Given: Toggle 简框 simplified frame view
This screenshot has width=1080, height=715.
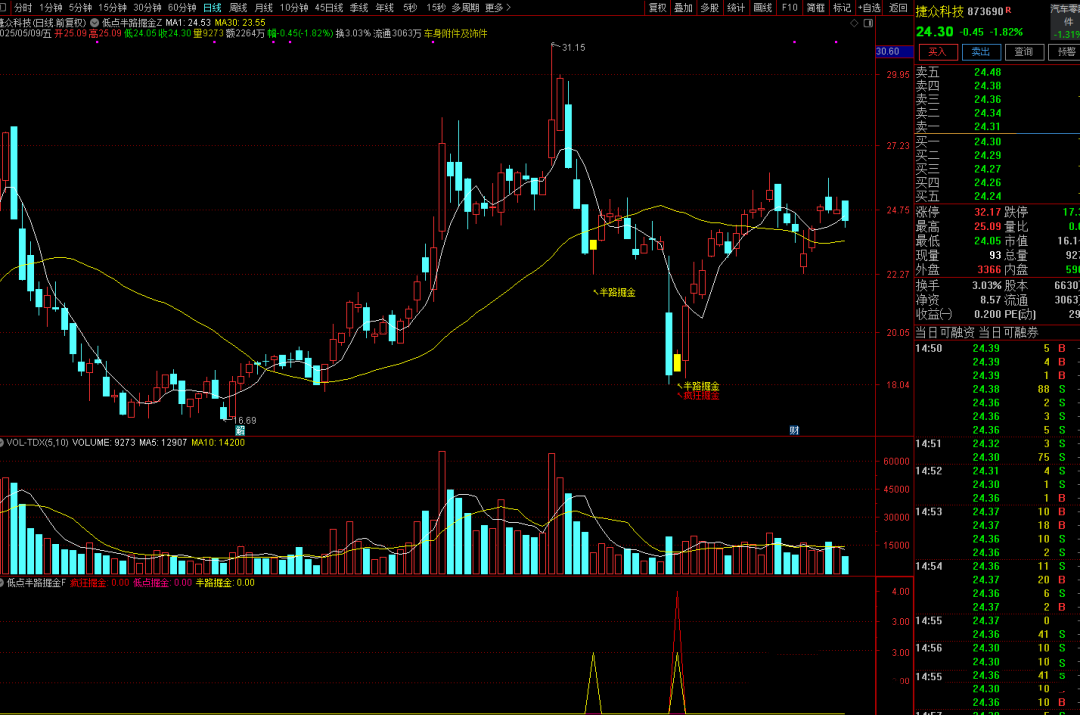Looking at the screenshot, I should [x=816, y=7].
